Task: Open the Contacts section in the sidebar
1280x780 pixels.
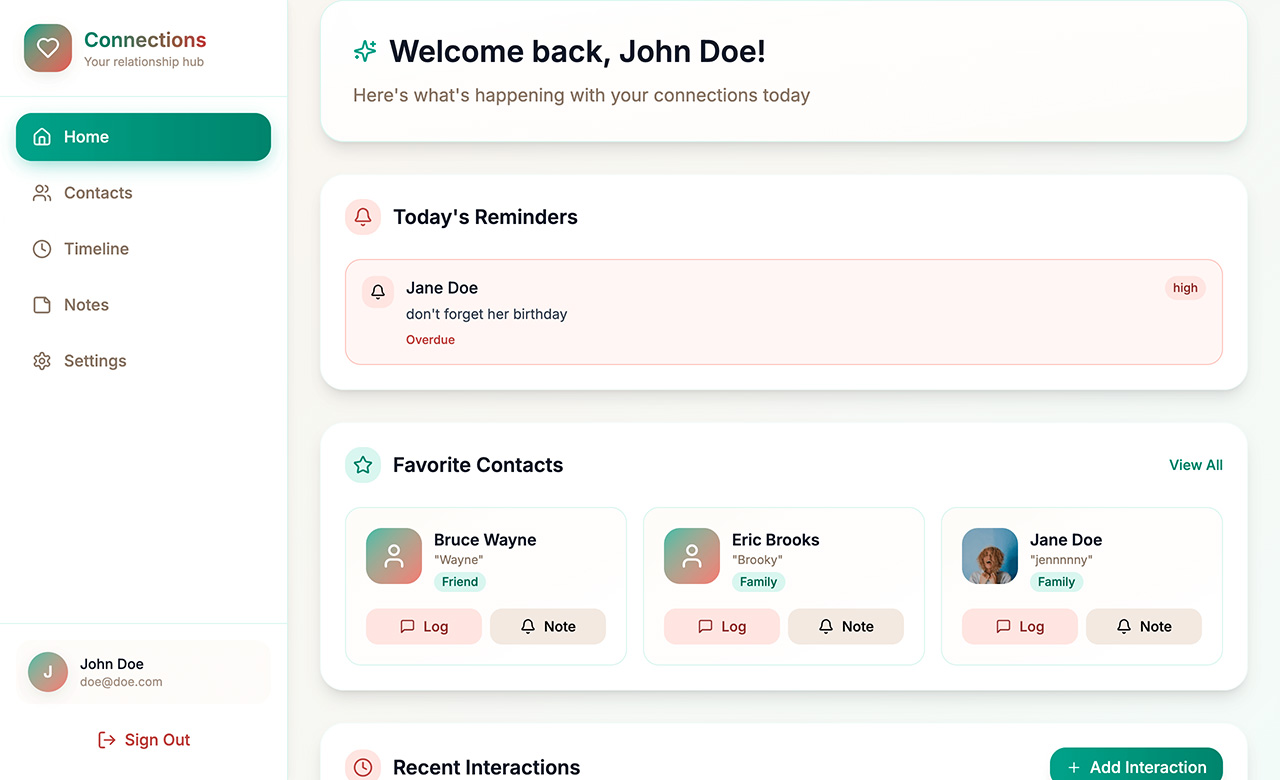Action: pos(97,192)
